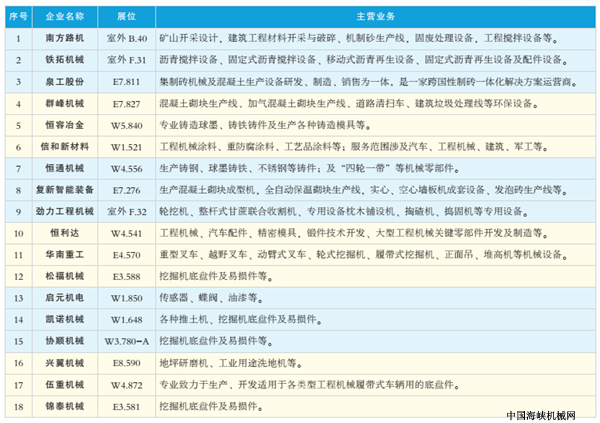600x423 pixels.
Task: Select company name 启元机电
Action: pyautogui.click(x=65, y=298)
